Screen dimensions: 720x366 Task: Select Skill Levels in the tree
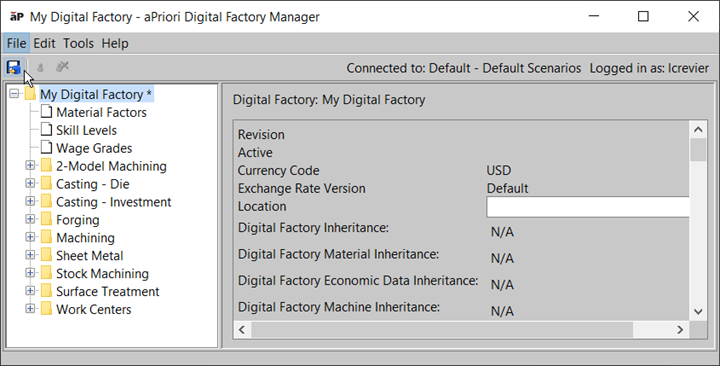[86, 130]
